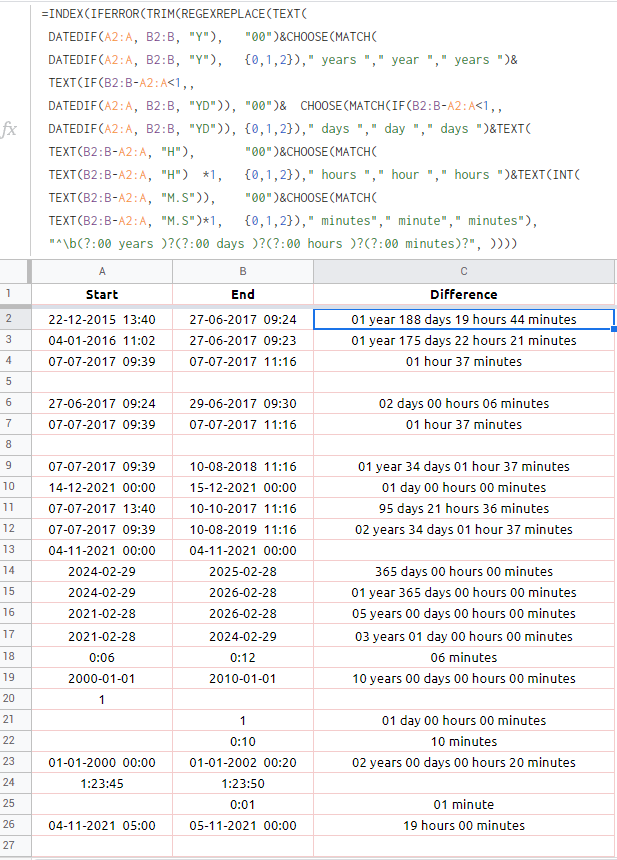Select end cell 0:10
The image size is (617, 860).
click(243, 742)
